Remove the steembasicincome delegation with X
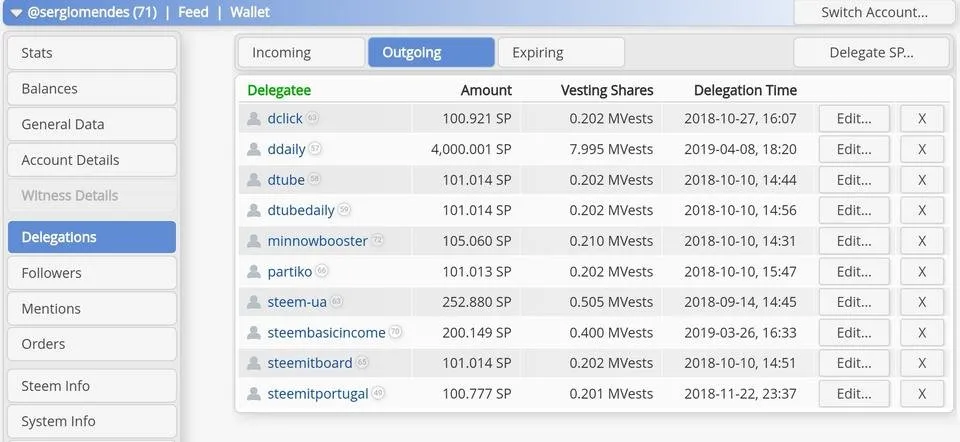Screen dimensions: 960x442 pos(922,333)
